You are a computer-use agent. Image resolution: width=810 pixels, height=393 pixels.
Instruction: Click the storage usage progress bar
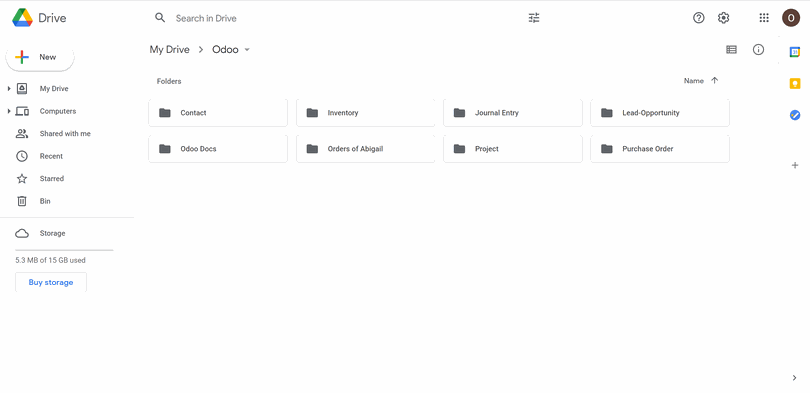pyautogui.click(x=64, y=250)
